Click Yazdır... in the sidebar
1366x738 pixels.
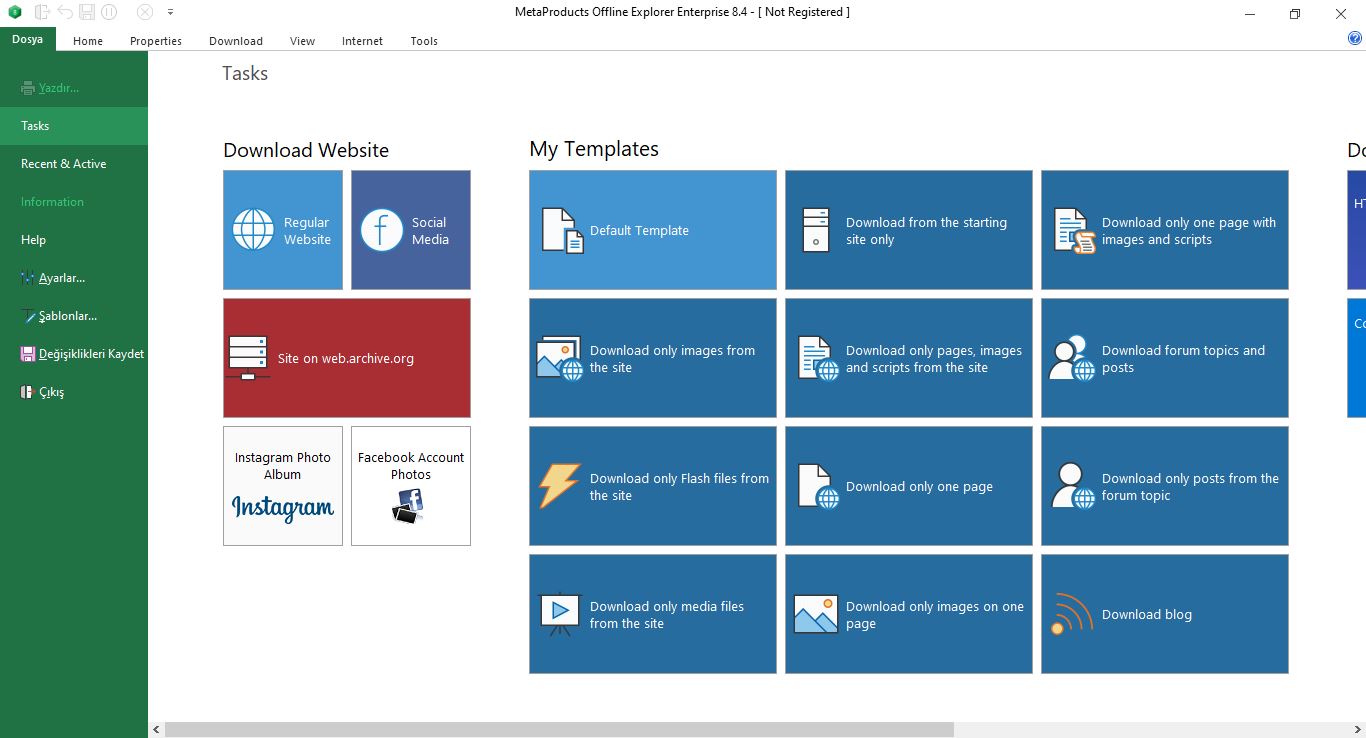[x=74, y=88]
